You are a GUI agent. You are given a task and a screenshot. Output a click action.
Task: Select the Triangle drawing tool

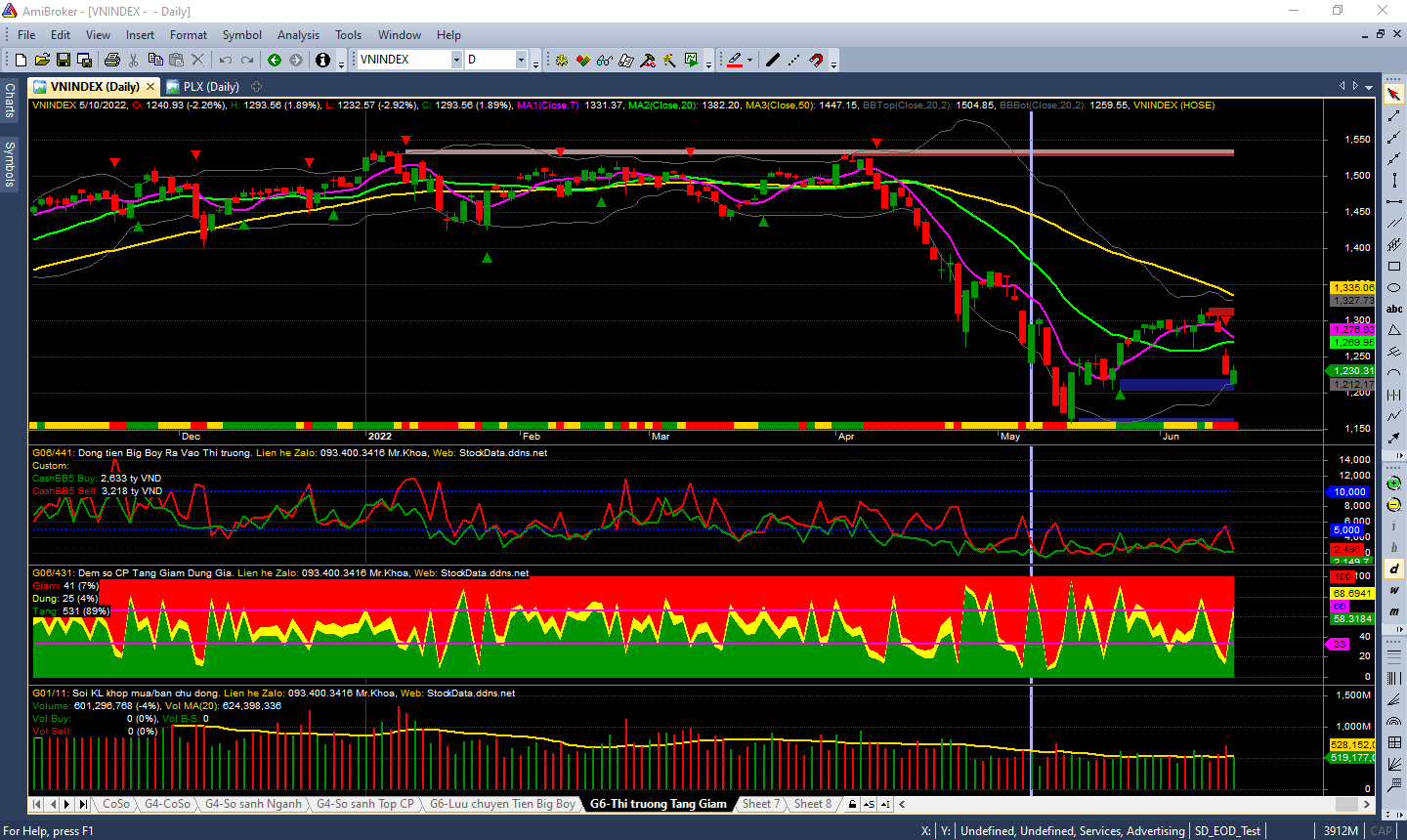(1394, 330)
